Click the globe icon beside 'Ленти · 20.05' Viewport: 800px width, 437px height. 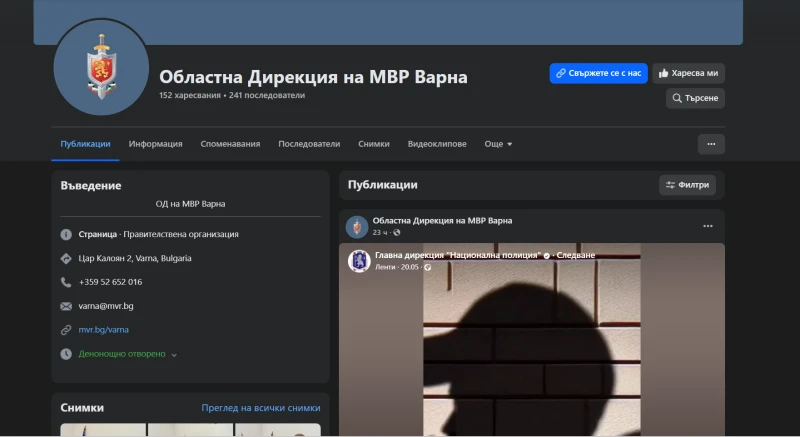[x=428, y=267]
